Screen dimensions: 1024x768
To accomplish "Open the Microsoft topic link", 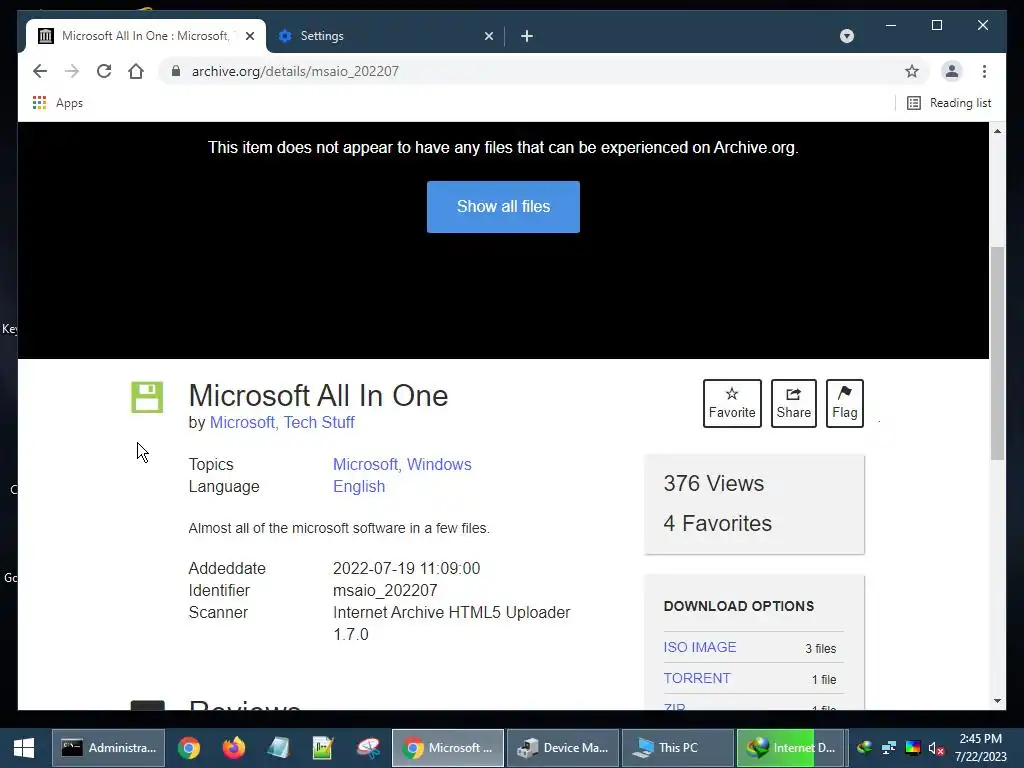I will coord(368,464).
